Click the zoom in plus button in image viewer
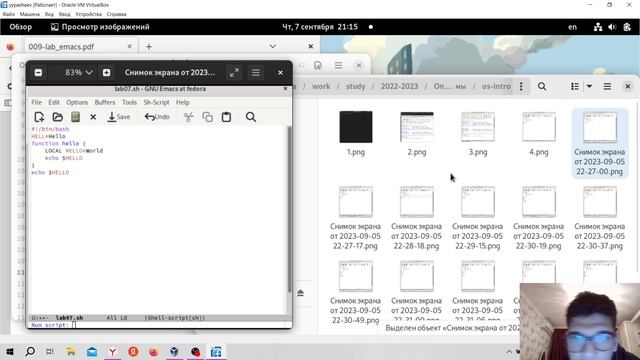Viewport: 640px width, 360px height. coord(107,73)
